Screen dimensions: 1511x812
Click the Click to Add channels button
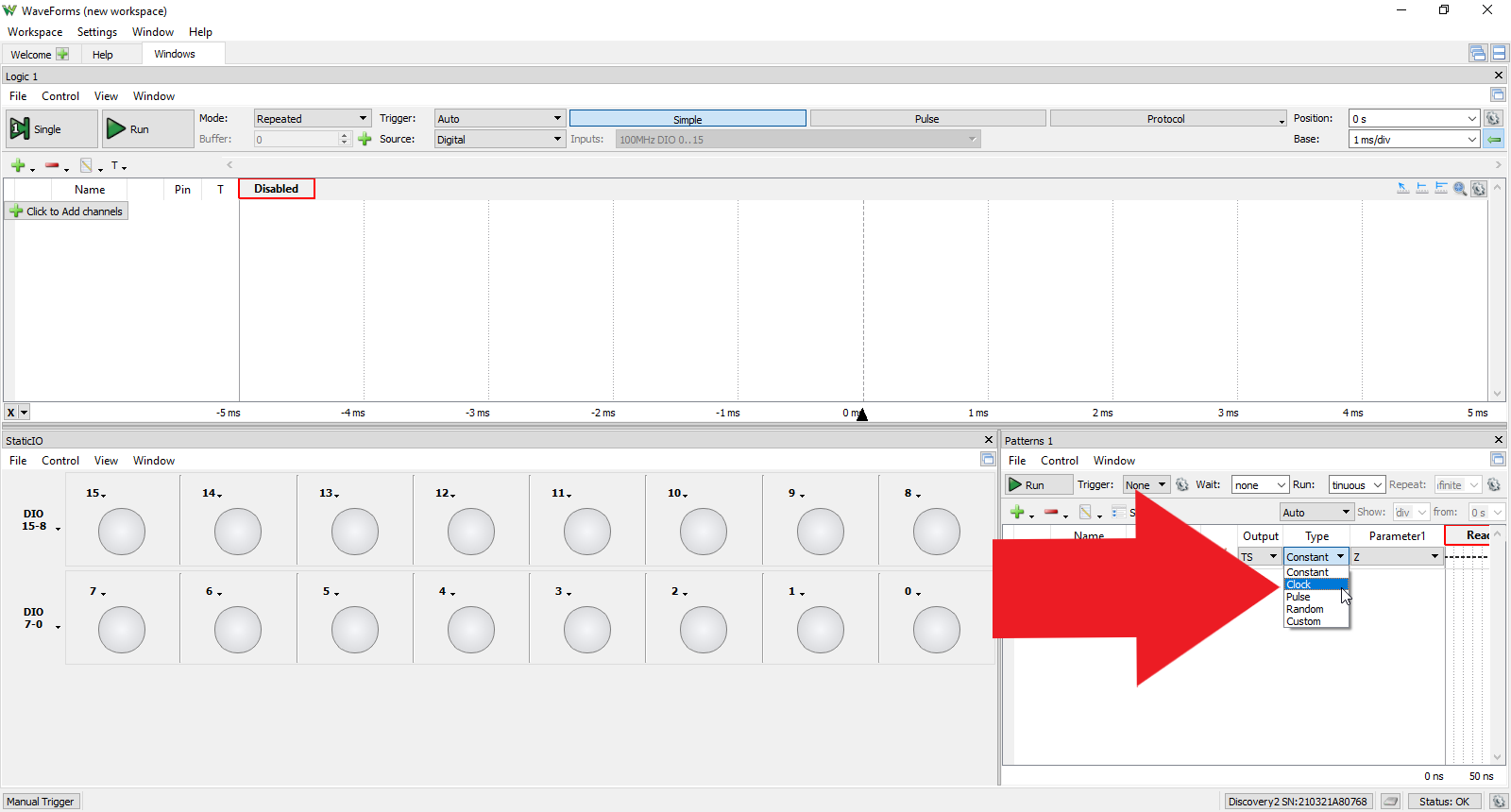click(x=67, y=211)
